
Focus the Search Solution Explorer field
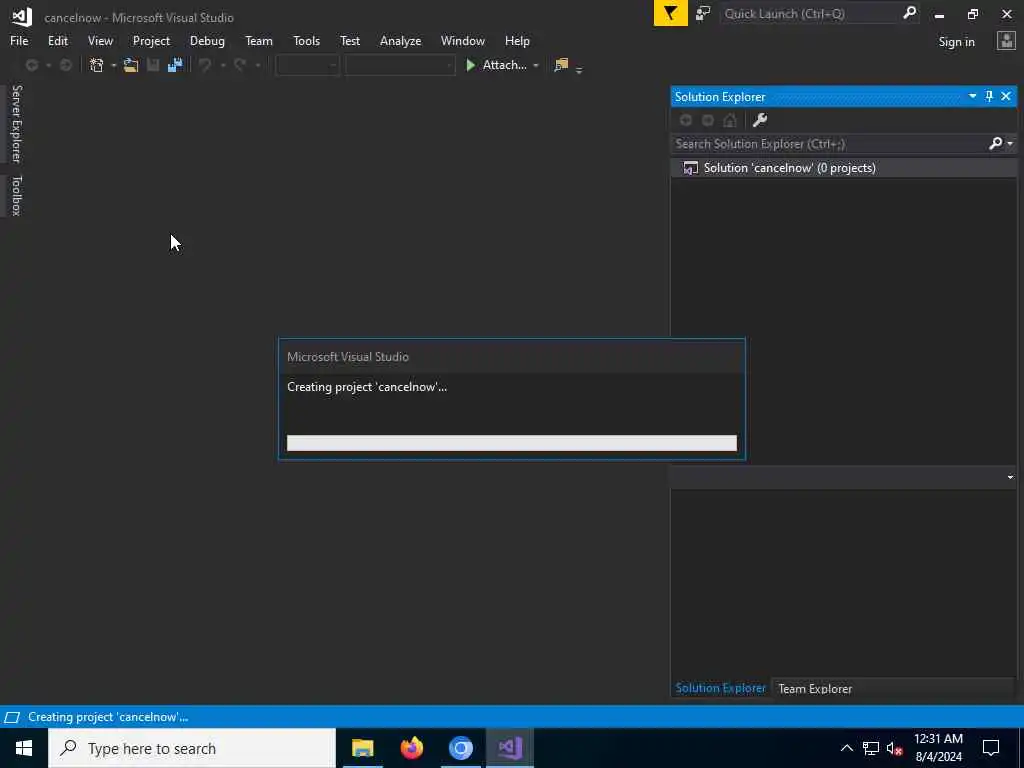point(829,143)
